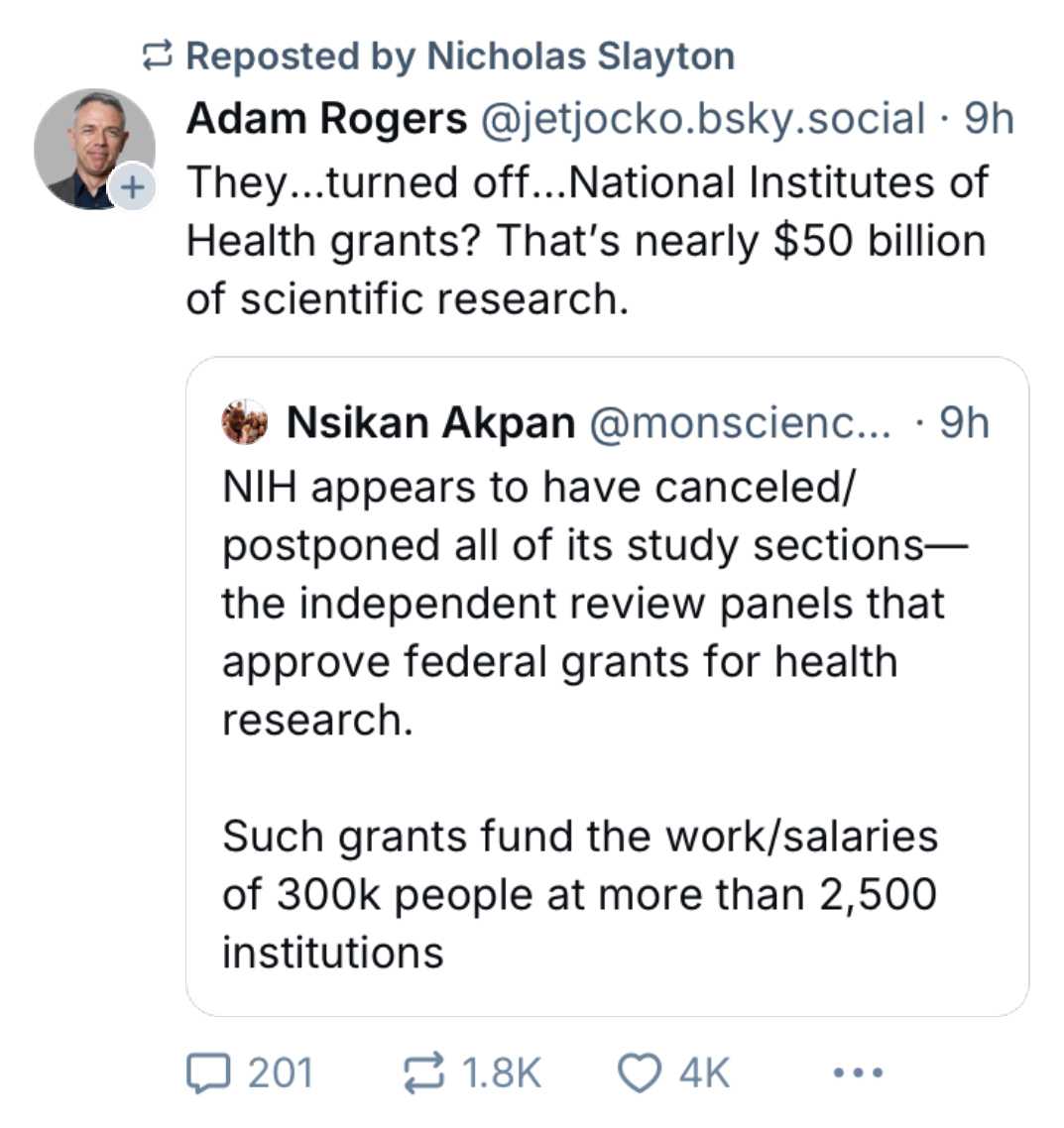Open the three-dot more options menu
Image resolution: width=1064 pixels, height=1128 pixels.
click(858, 1072)
